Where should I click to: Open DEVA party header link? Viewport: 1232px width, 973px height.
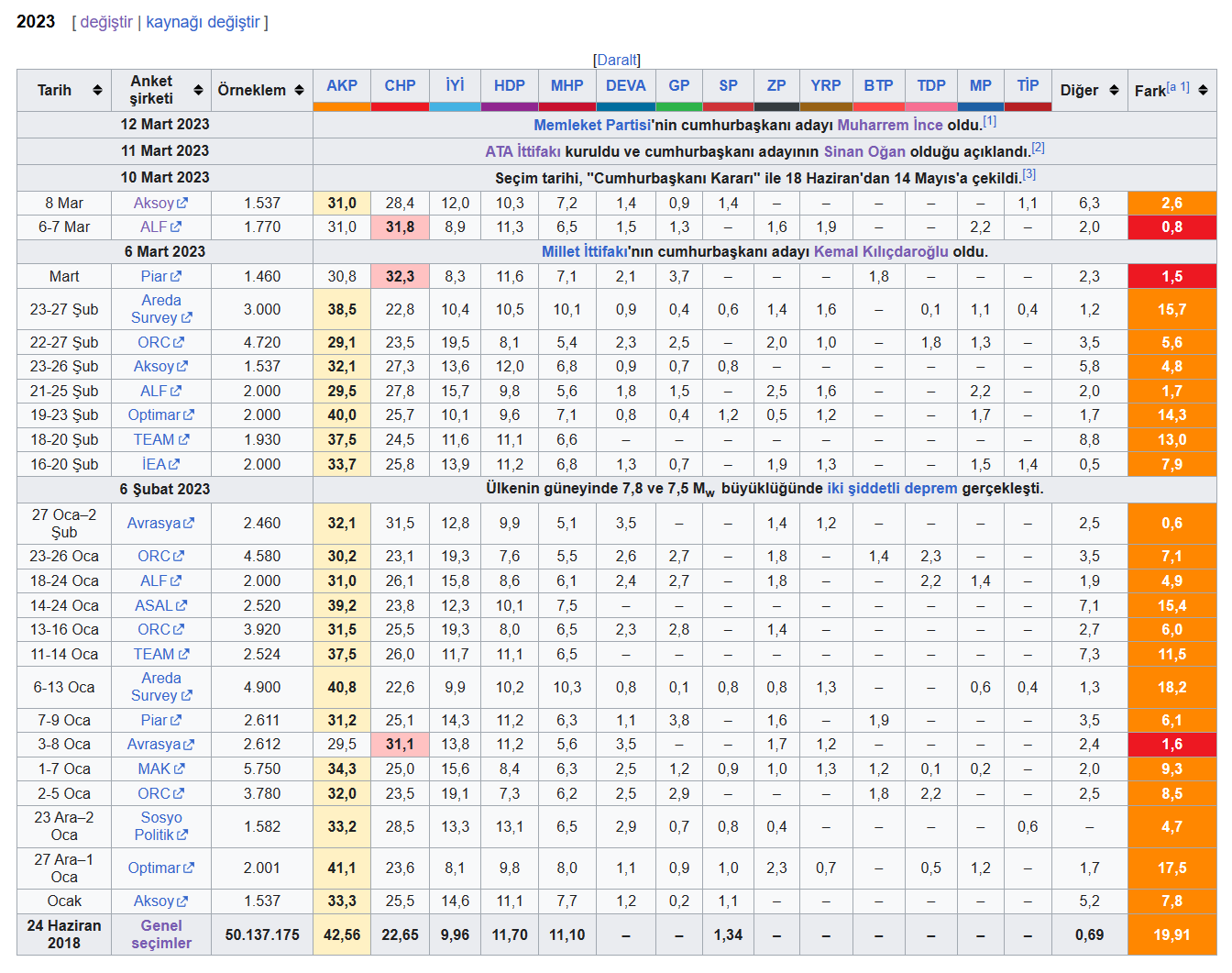point(625,85)
